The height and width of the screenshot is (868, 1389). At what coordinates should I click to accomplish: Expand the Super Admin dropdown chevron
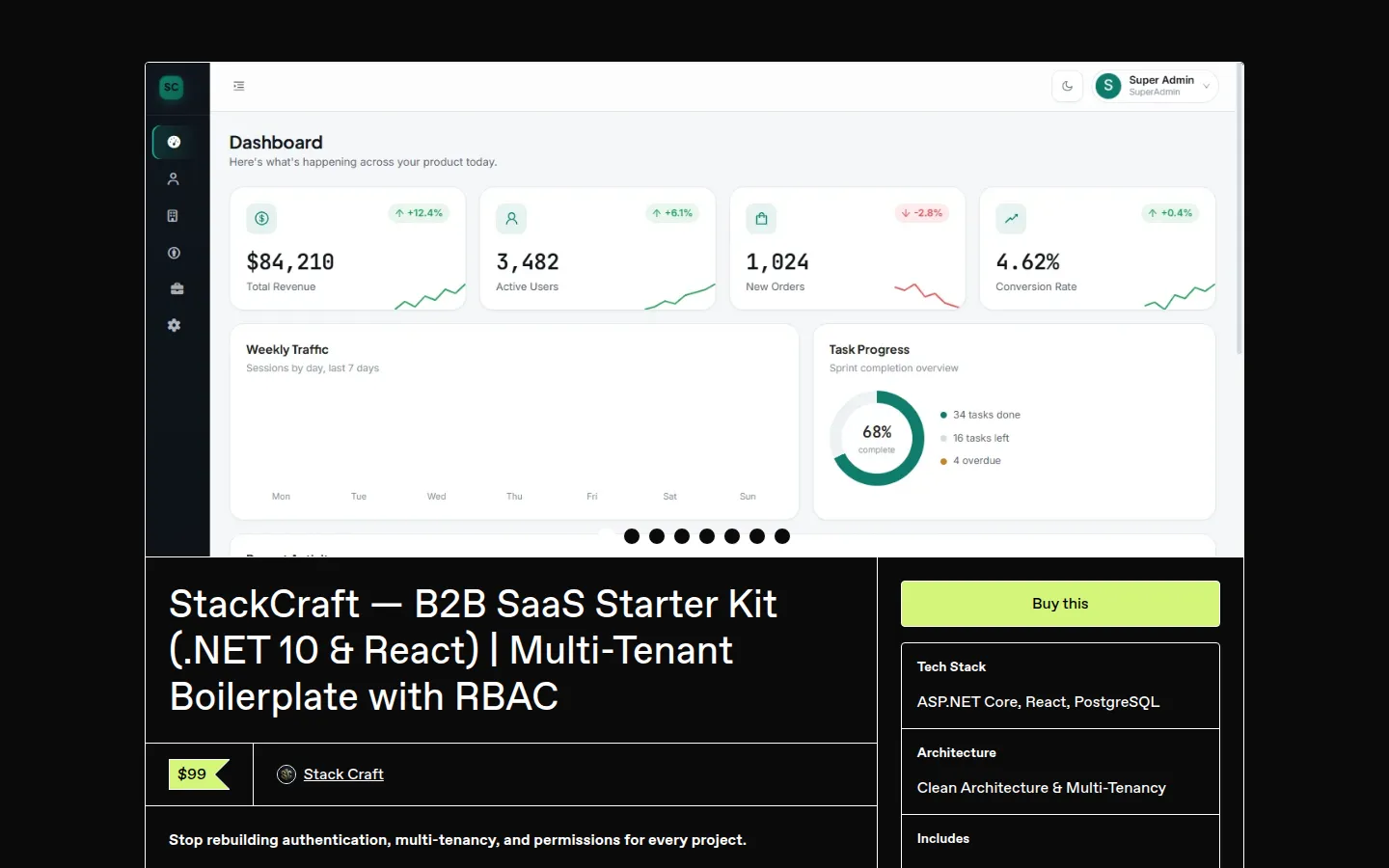pos(1206,87)
